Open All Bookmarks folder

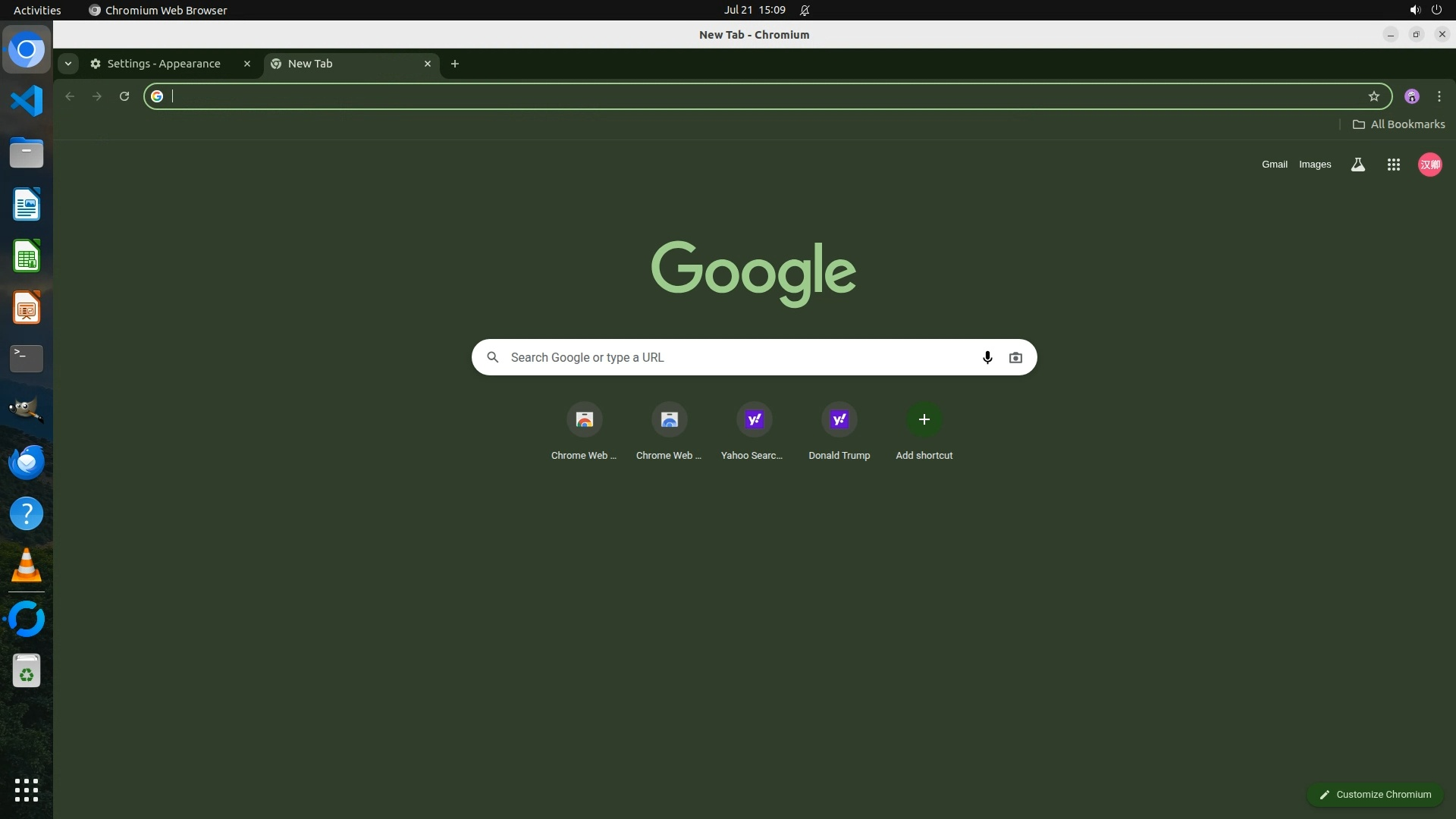point(1398,124)
